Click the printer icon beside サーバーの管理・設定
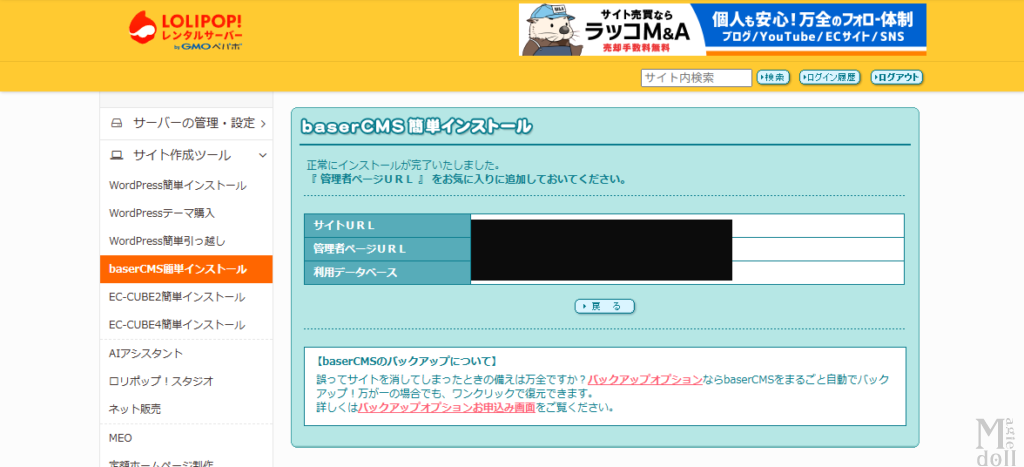Viewport: 1024px width, 467px height. point(116,123)
